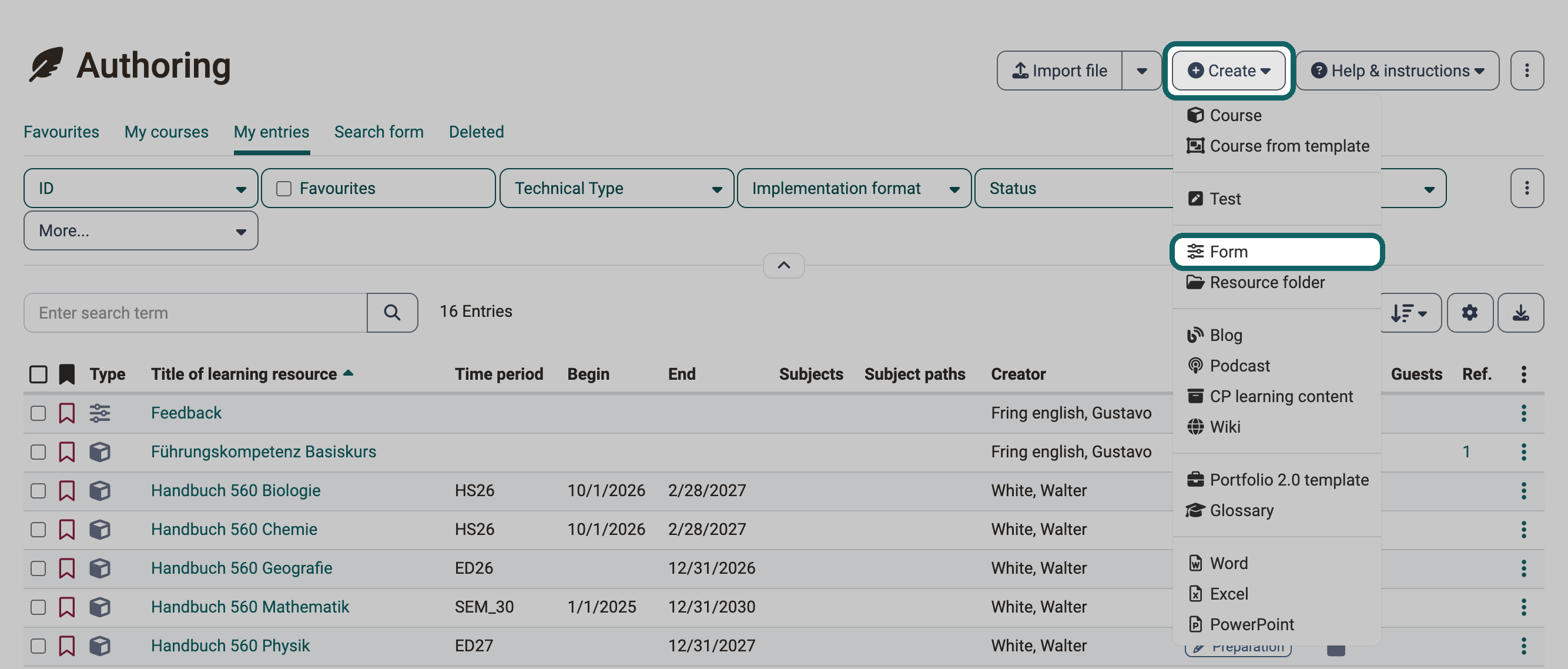Click the bookmark column header icon
1568x669 pixels.
tap(66, 374)
